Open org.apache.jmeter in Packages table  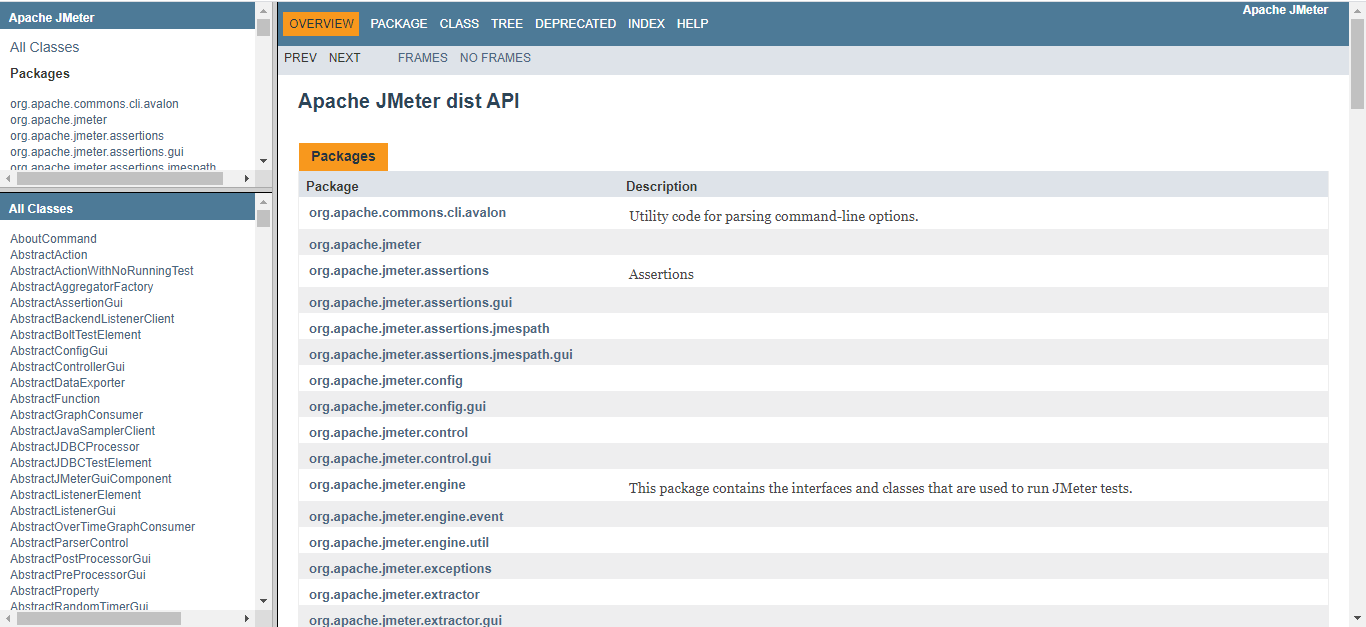pyautogui.click(x=365, y=245)
